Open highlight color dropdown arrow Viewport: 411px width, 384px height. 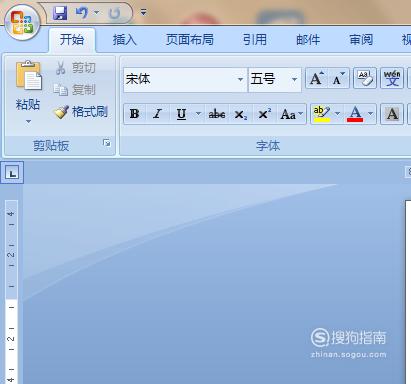point(337,114)
